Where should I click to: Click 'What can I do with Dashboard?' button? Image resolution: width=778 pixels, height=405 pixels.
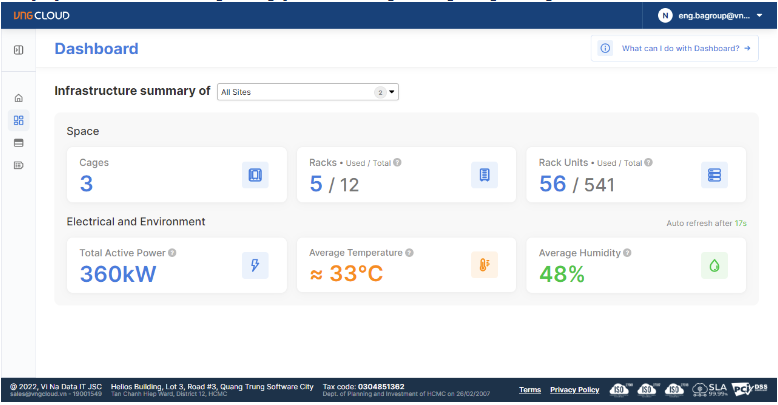pos(674,48)
